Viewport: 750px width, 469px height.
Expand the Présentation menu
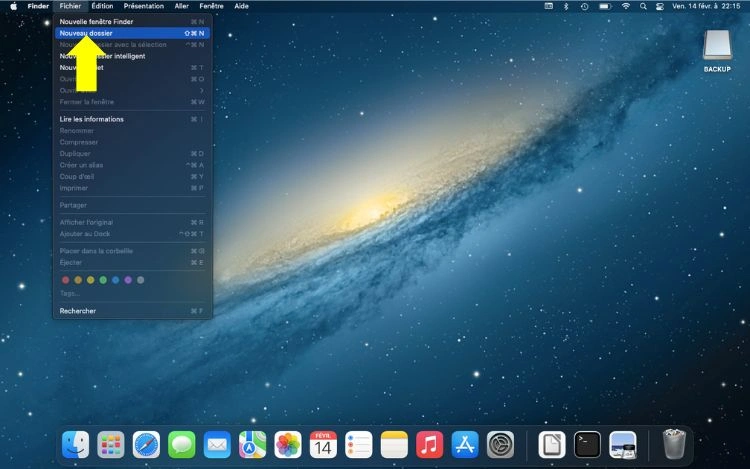(x=143, y=6)
